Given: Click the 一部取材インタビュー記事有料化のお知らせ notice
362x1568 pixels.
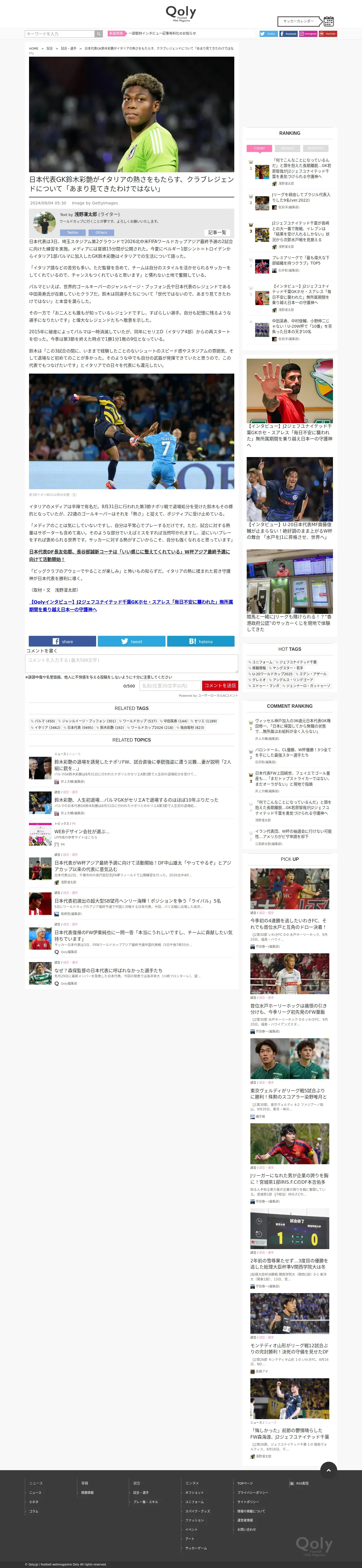Looking at the screenshot, I should 162,34.
